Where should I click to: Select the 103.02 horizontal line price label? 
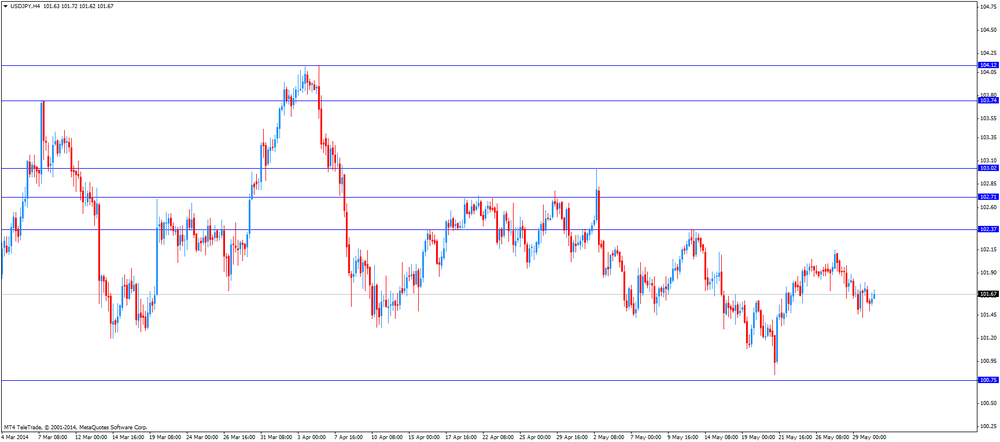pyautogui.click(x=988, y=168)
